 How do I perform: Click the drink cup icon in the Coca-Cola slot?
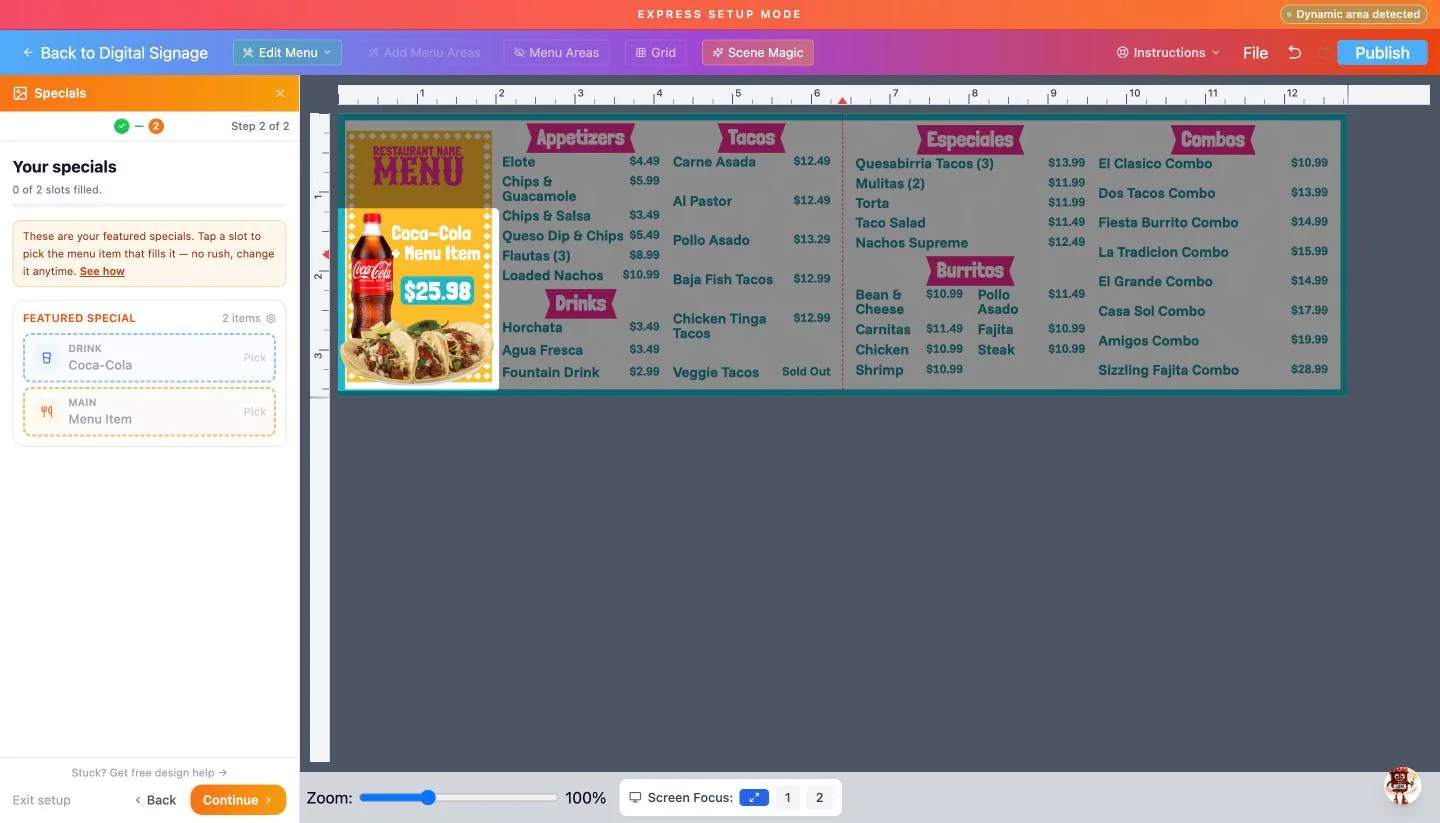(46, 357)
